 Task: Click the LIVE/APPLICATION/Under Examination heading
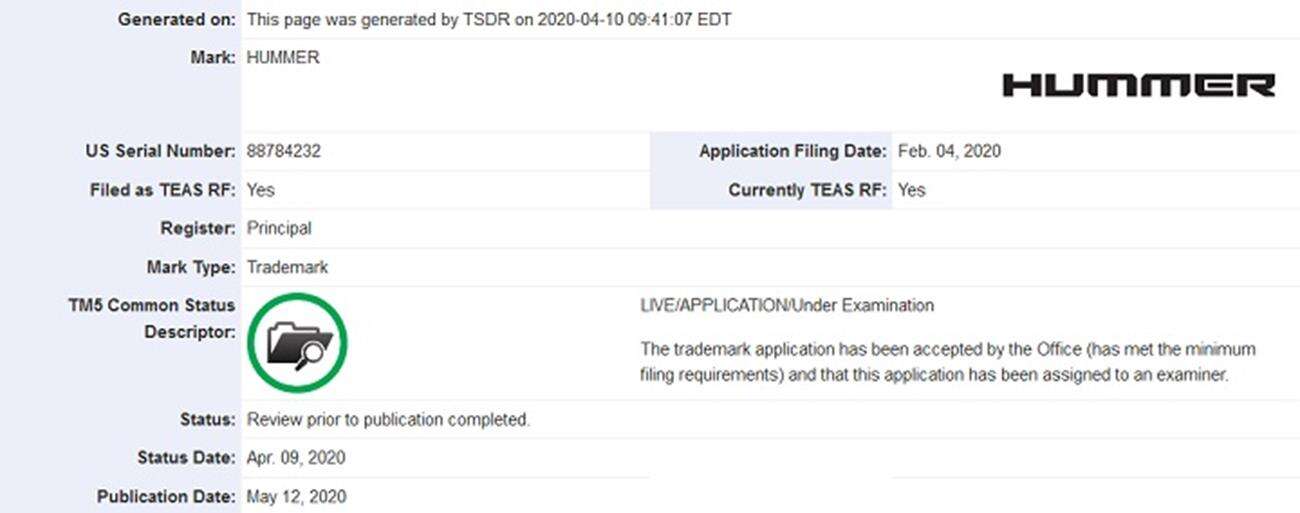[x=786, y=305]
